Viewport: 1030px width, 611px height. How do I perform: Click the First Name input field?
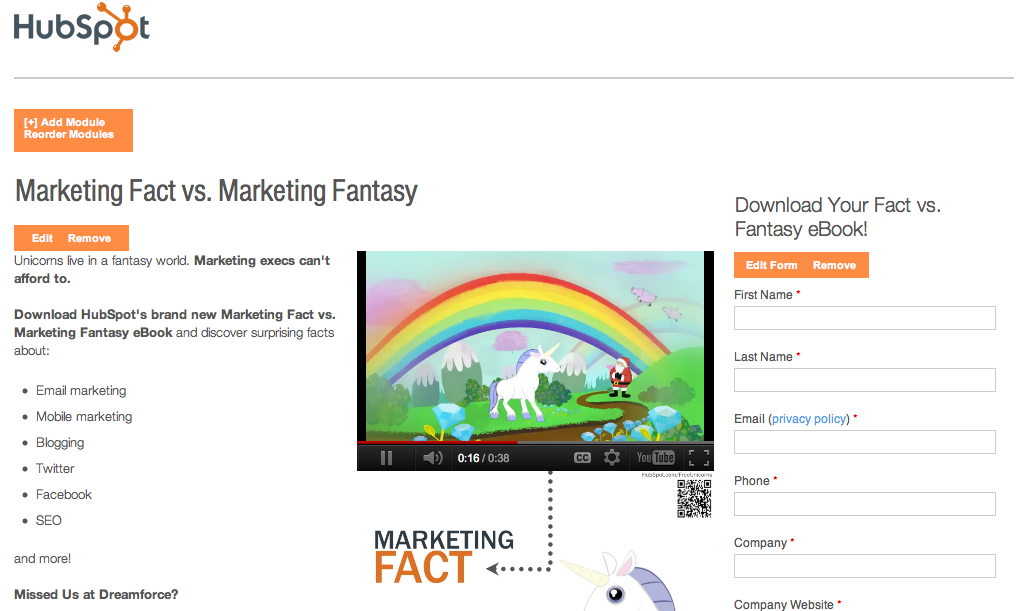pyautogui.click(x=864, y=318)
